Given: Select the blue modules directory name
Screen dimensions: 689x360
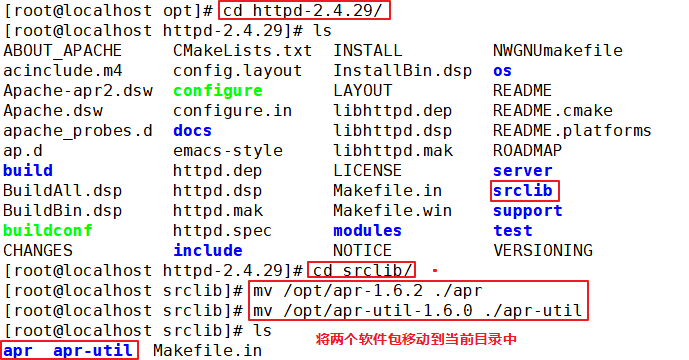Looking at the screenshot, I should [x=367, y=231].
